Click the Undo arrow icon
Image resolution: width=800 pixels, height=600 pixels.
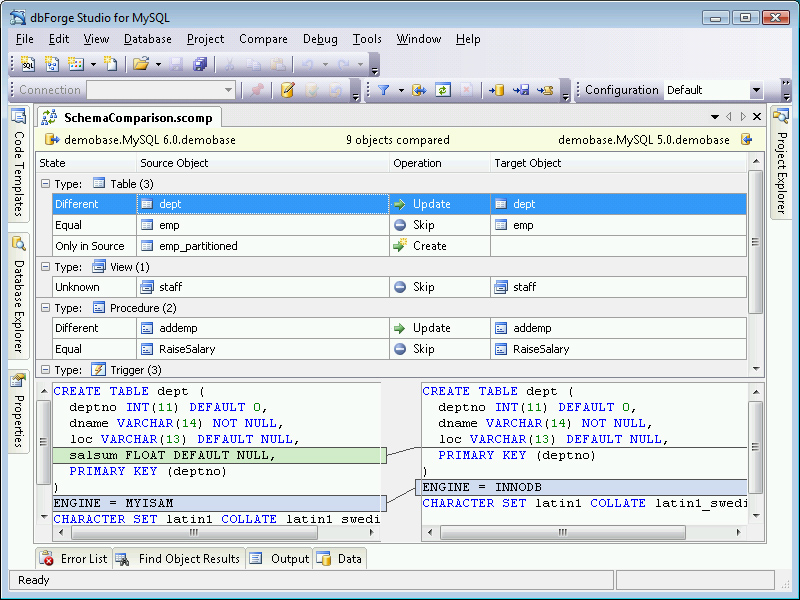pos(307,64)
